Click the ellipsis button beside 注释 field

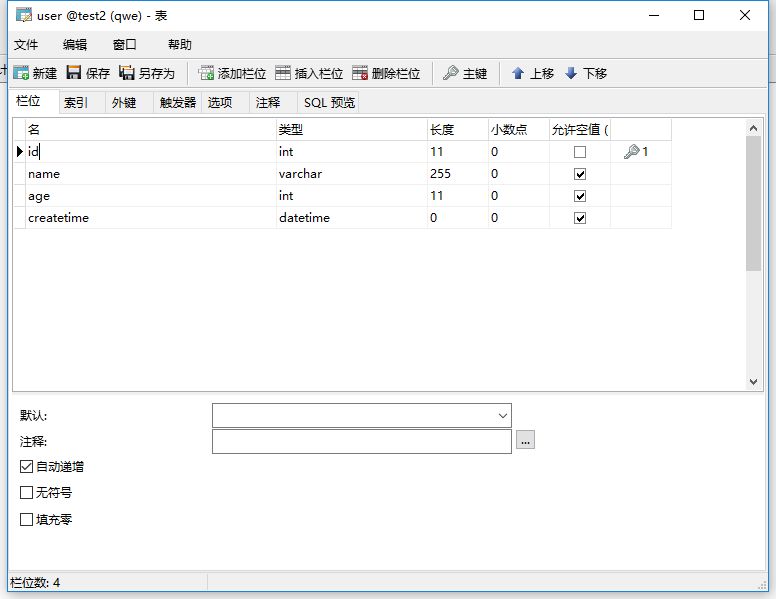pos(525,440)
